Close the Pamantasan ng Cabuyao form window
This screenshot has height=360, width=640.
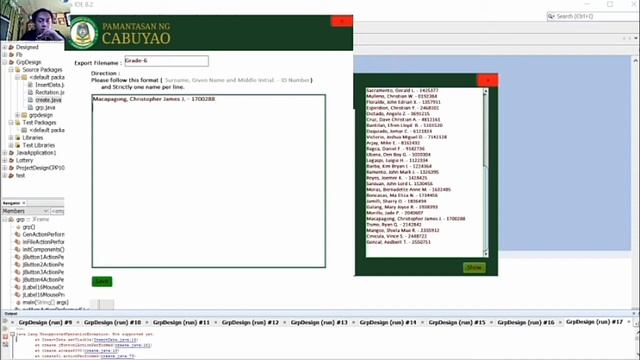point(342,21)
